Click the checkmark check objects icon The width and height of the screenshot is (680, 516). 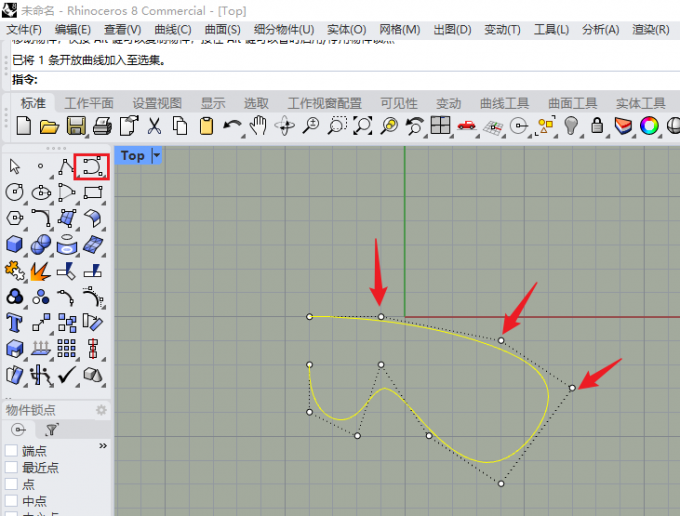(x=66, y=375)
